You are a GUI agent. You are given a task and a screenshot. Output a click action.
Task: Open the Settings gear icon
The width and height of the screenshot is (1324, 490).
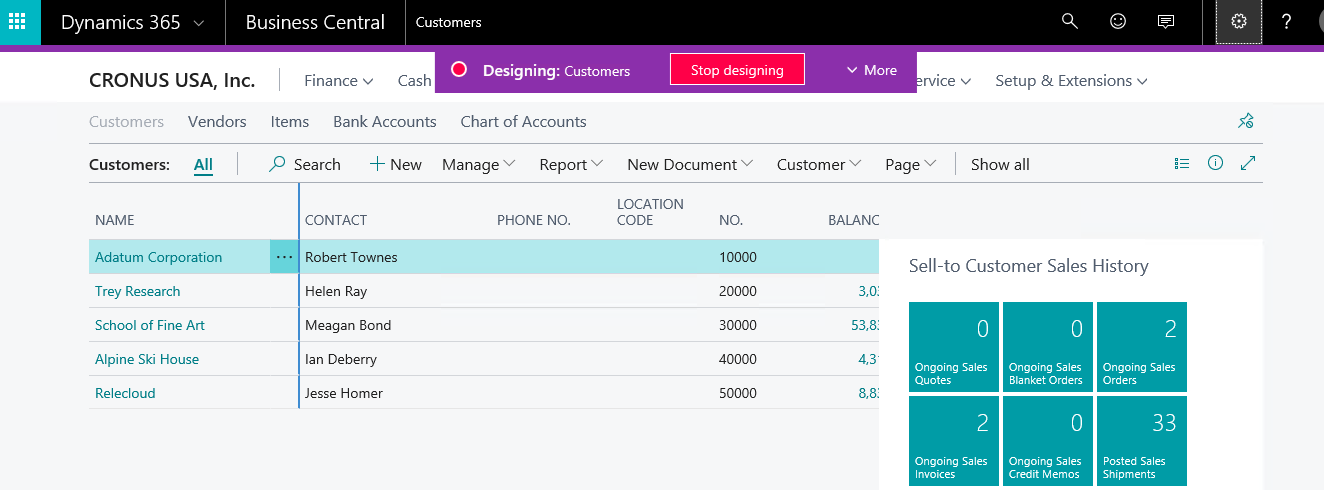point(1239,22)
